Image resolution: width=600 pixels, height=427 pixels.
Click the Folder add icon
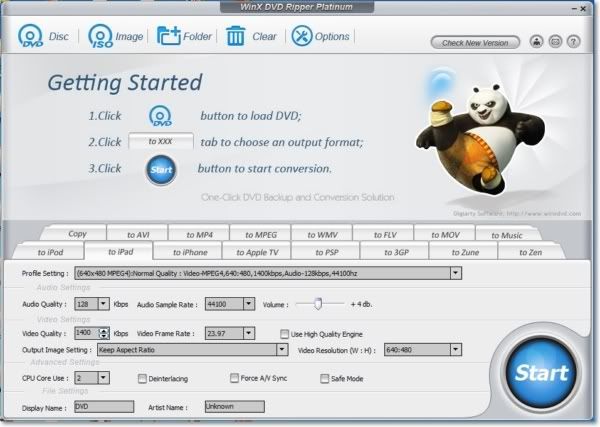(168, 36)
